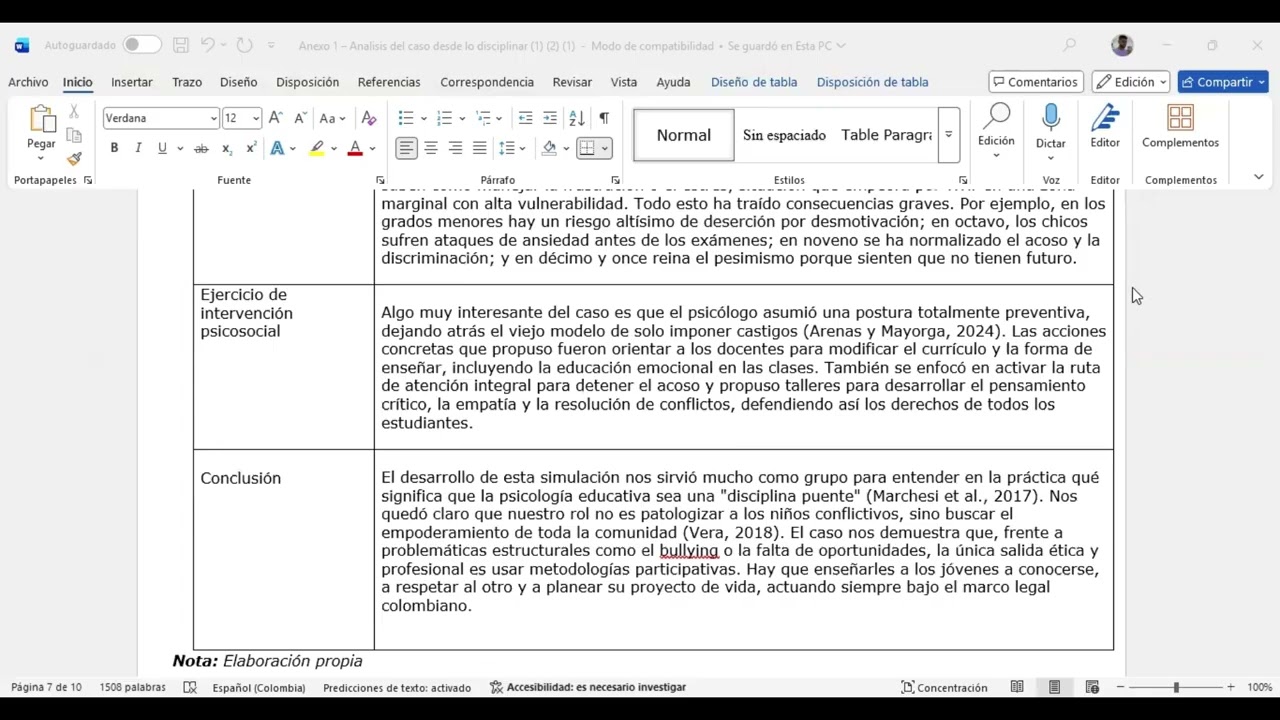Apply strikethrough formatting icon
Screen dimensions: 1280x720
pos(201,148)
